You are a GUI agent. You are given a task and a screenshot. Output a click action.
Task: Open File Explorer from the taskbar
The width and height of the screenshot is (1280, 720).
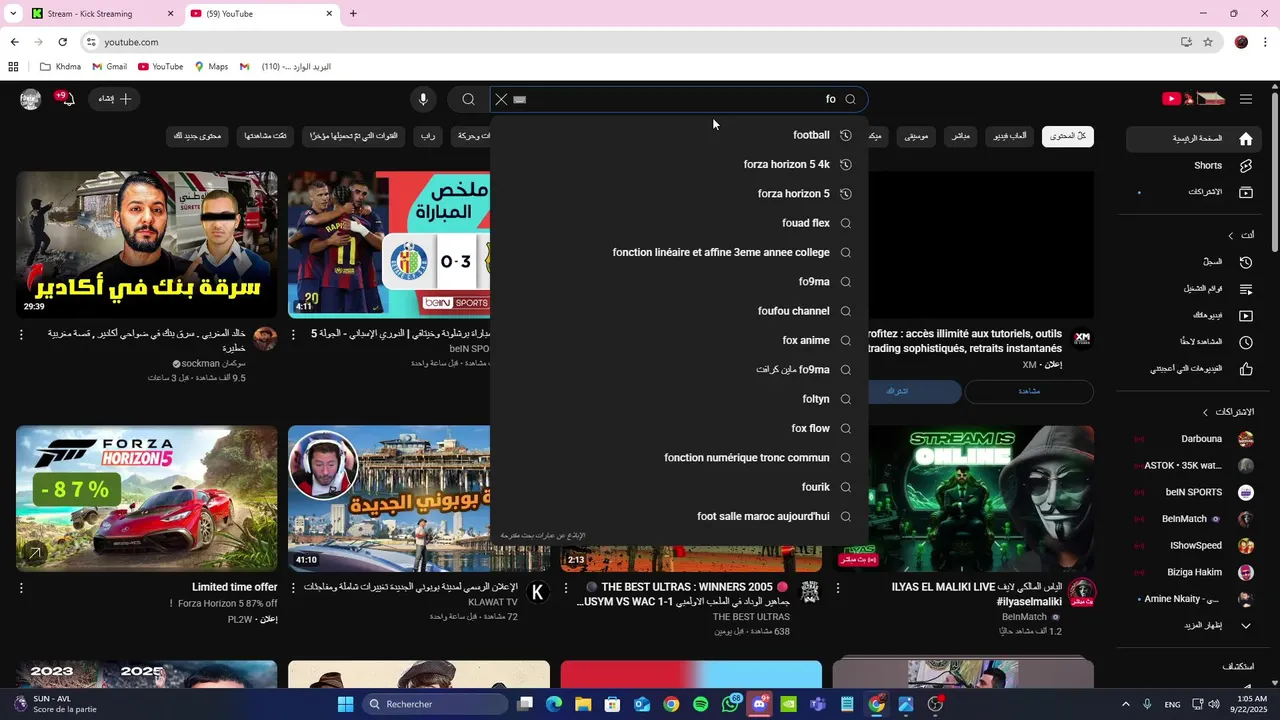pyautogui.click(x=583, y=704)
